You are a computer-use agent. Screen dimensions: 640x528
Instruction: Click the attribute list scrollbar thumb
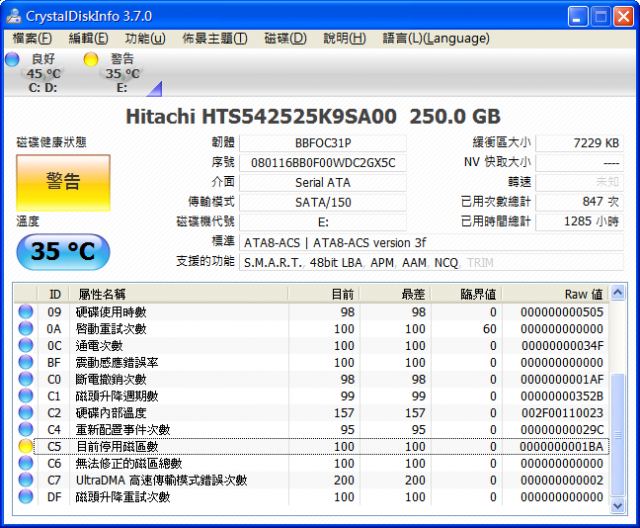coord(618,435)
